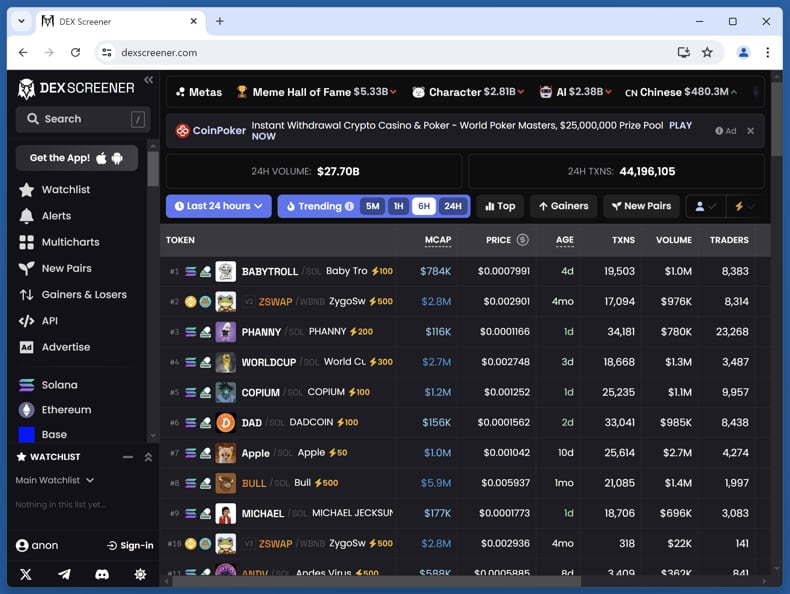Bookmark page with the star icon
790x594 pixels.
point(707,52)
